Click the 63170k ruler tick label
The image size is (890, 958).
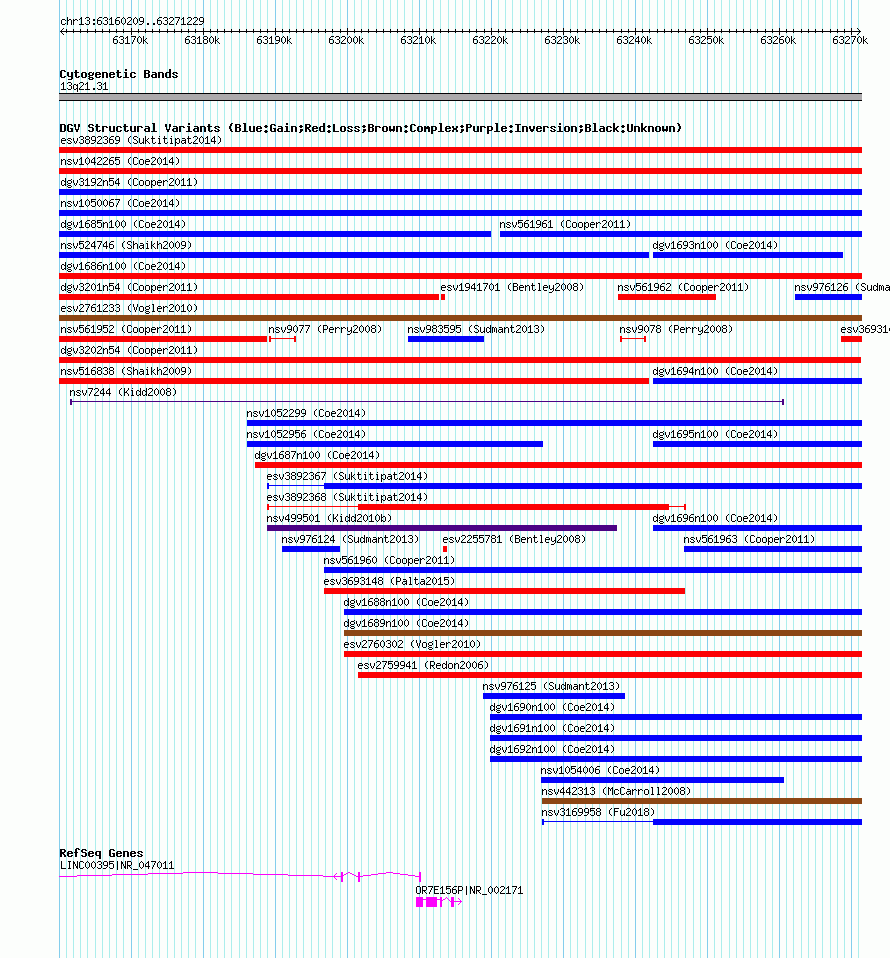(x=130, y=40)
